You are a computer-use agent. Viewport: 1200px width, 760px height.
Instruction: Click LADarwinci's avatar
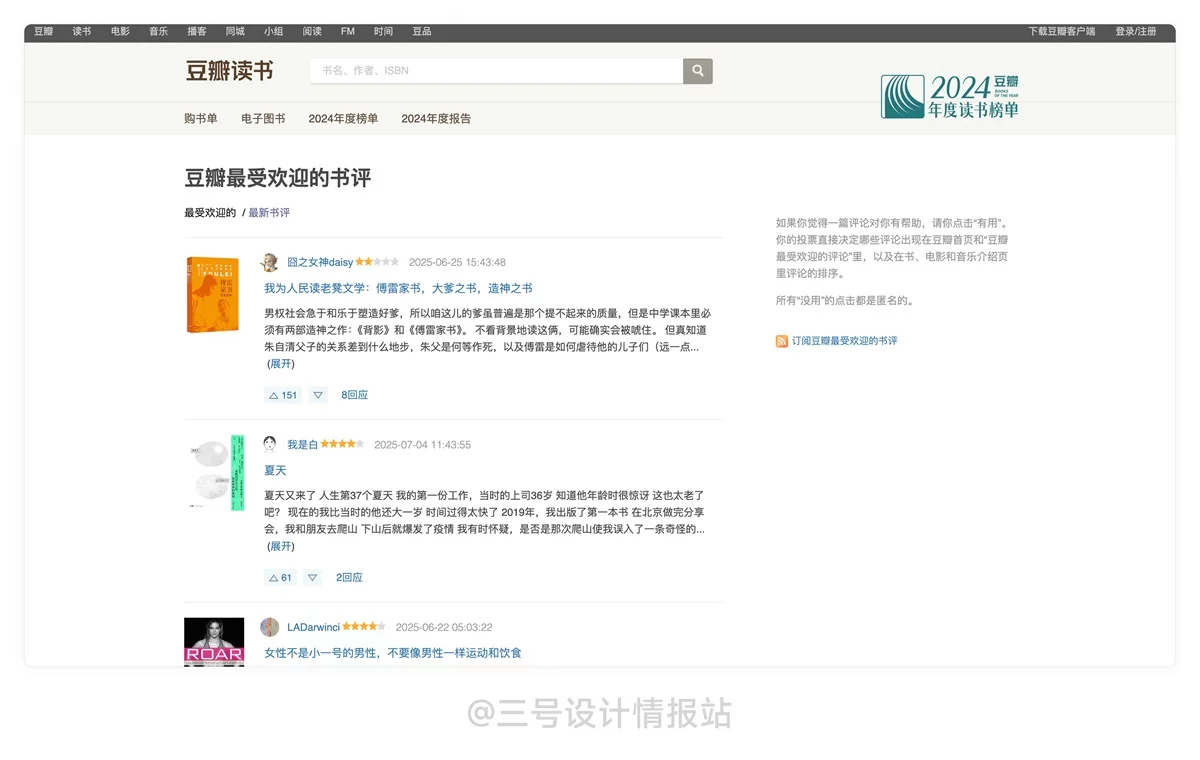tap(270, 627)
